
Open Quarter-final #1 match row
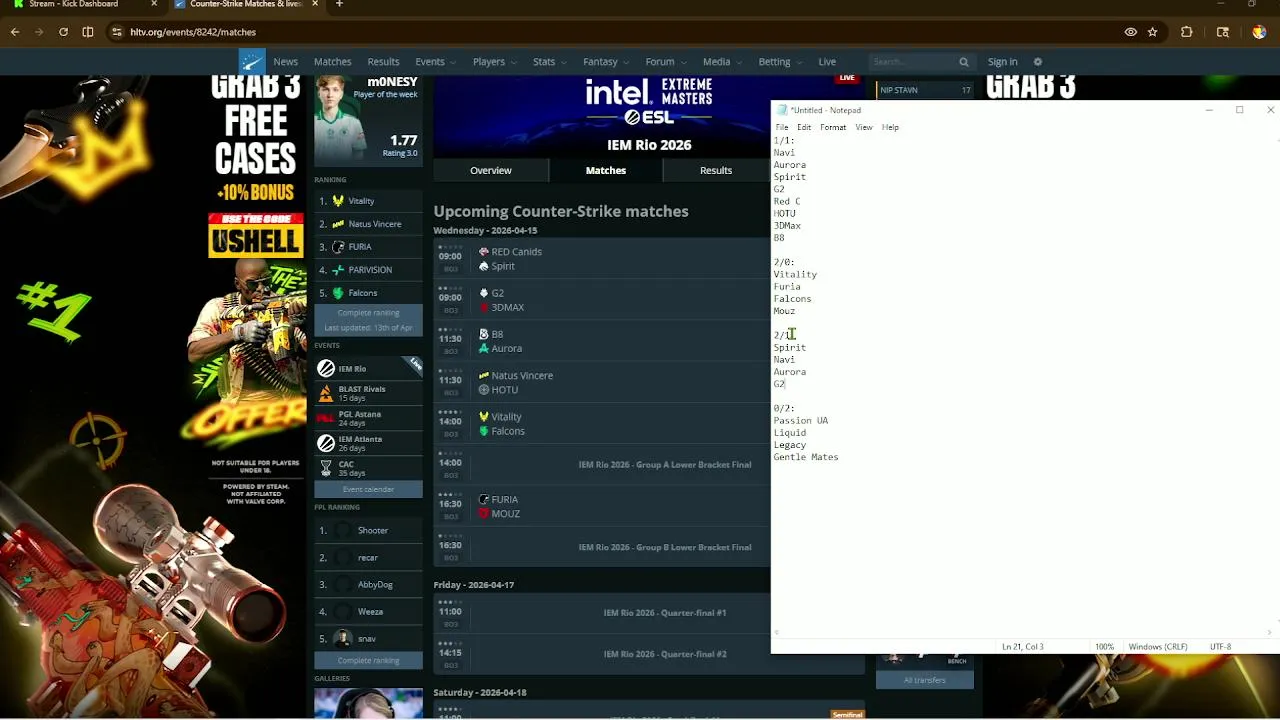coord(648,613)
